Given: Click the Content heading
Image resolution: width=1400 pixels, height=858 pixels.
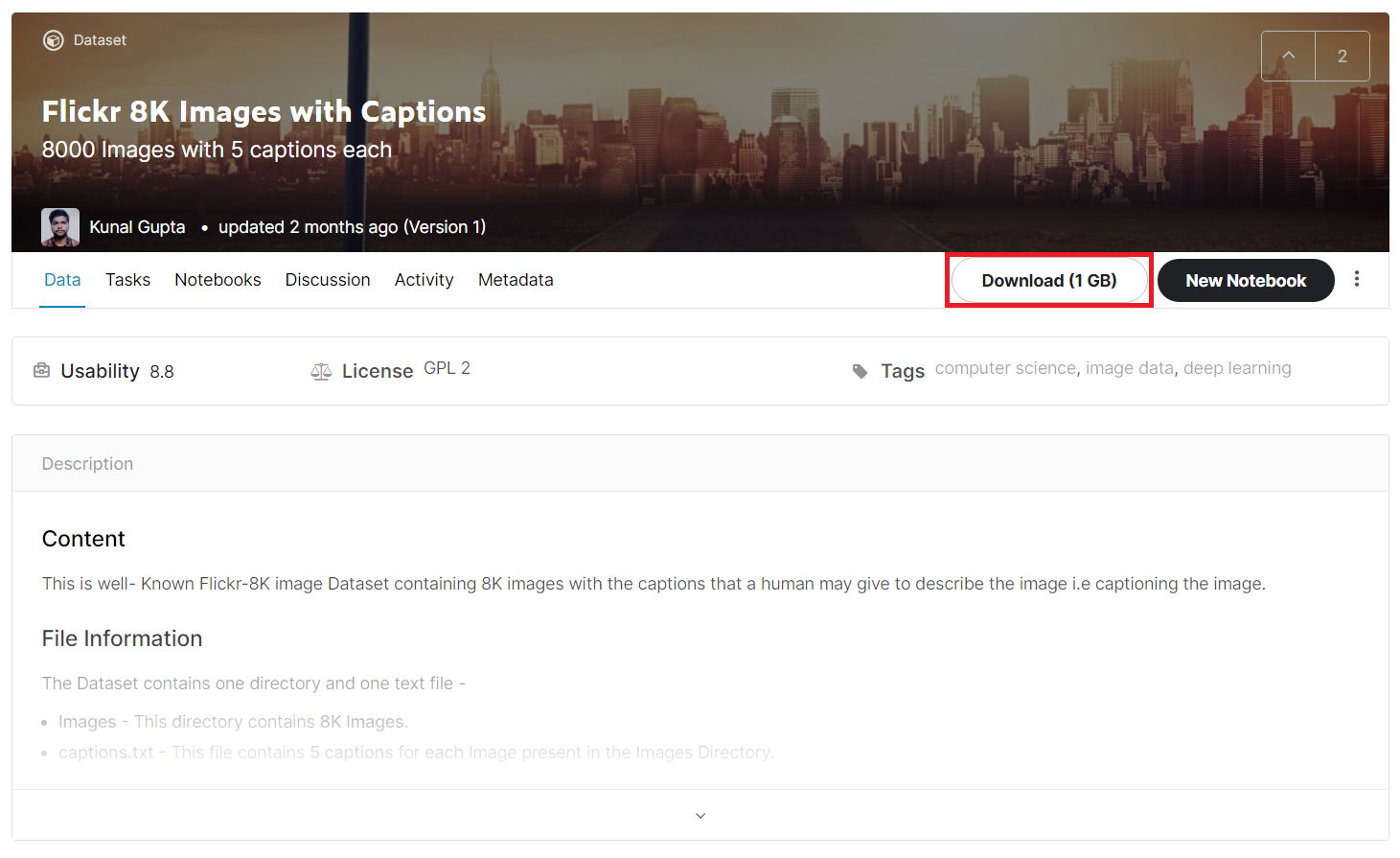Looking at the screenshot, I should pos(83,539).
